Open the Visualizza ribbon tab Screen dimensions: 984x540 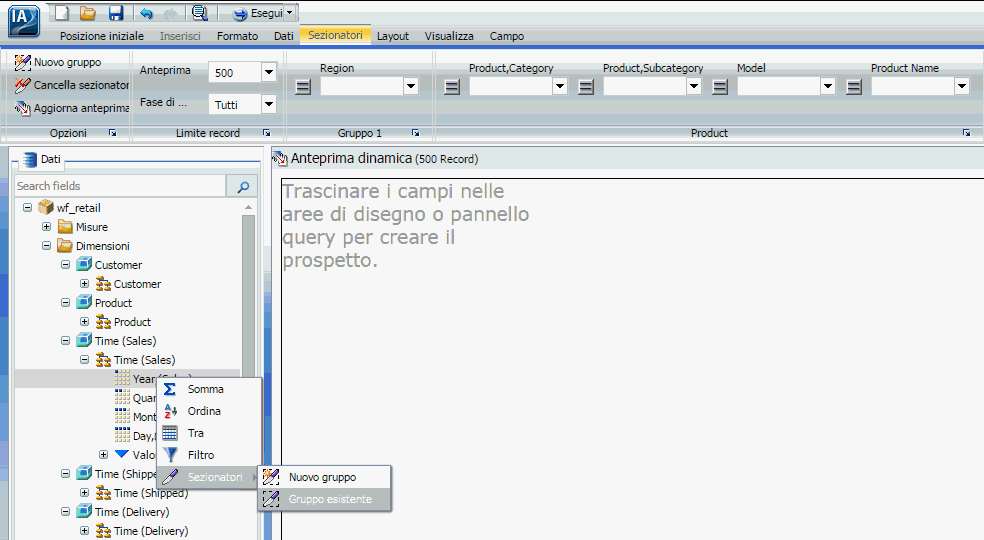point(449,36)
